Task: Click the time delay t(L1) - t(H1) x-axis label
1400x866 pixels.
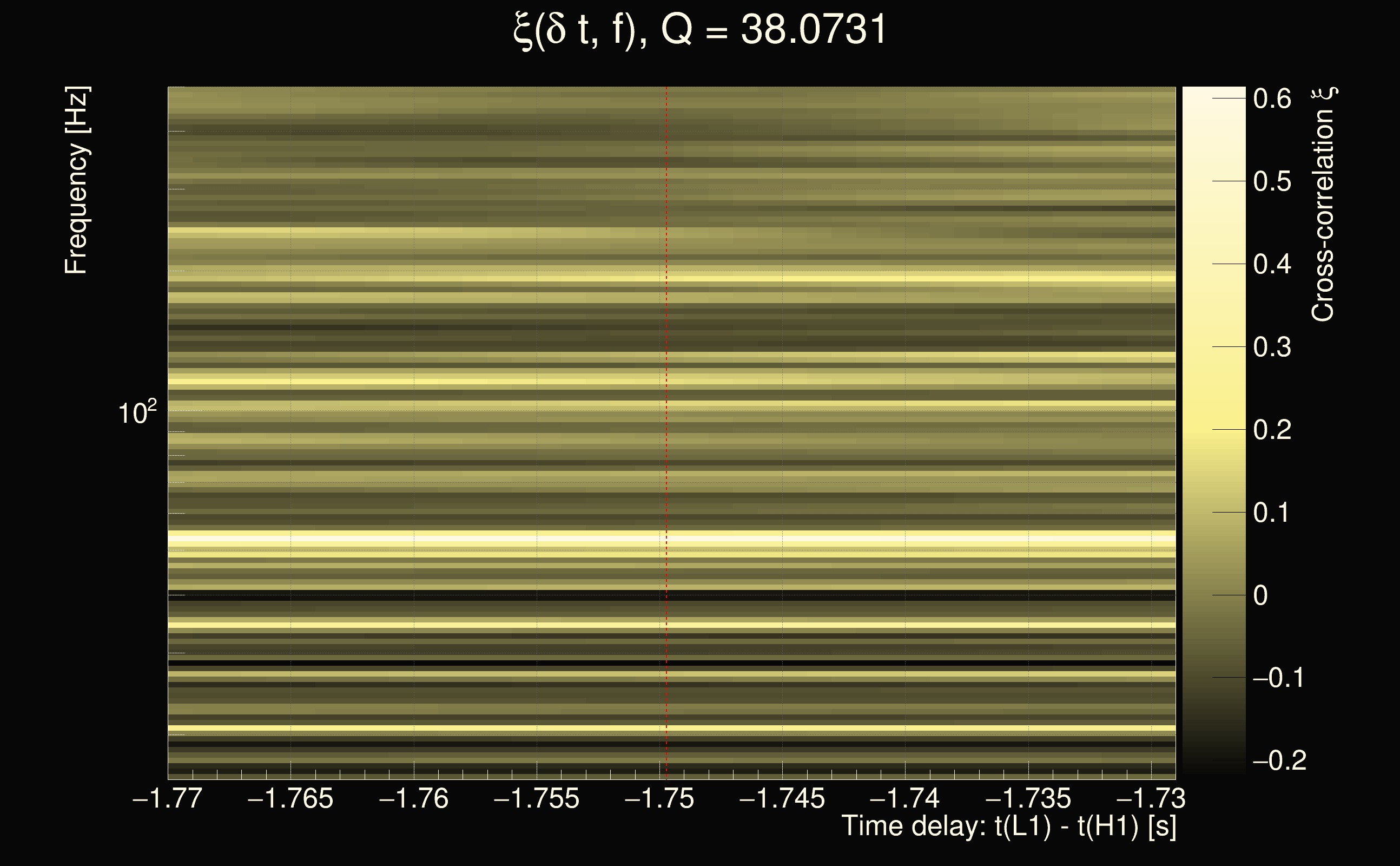Action: (1008, 826)
